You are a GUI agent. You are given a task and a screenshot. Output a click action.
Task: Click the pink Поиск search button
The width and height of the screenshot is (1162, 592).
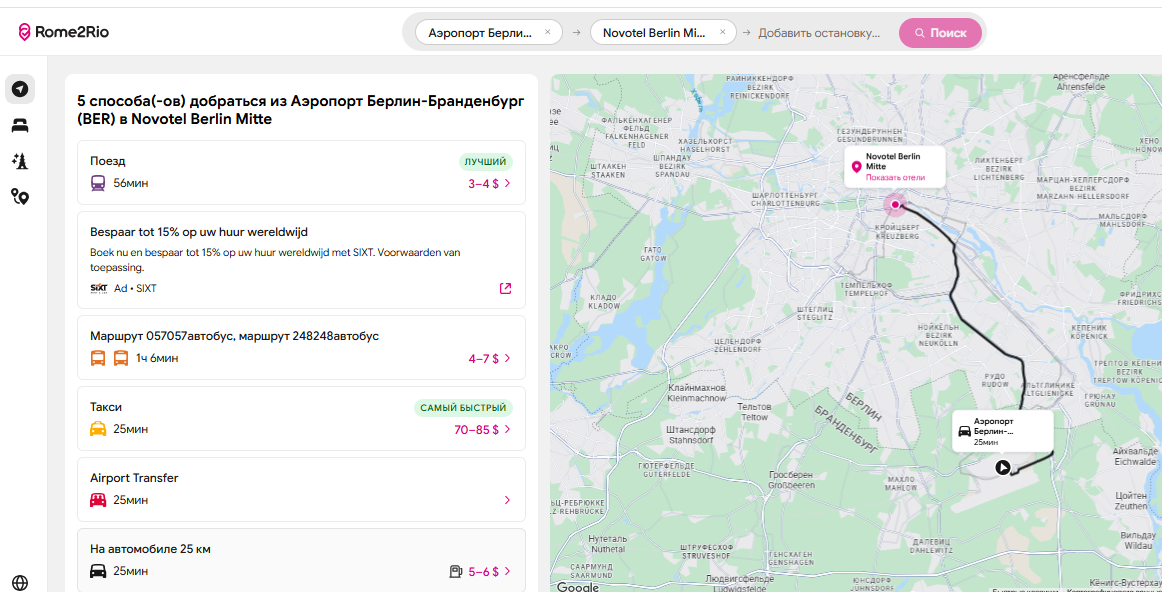point(940,33)
